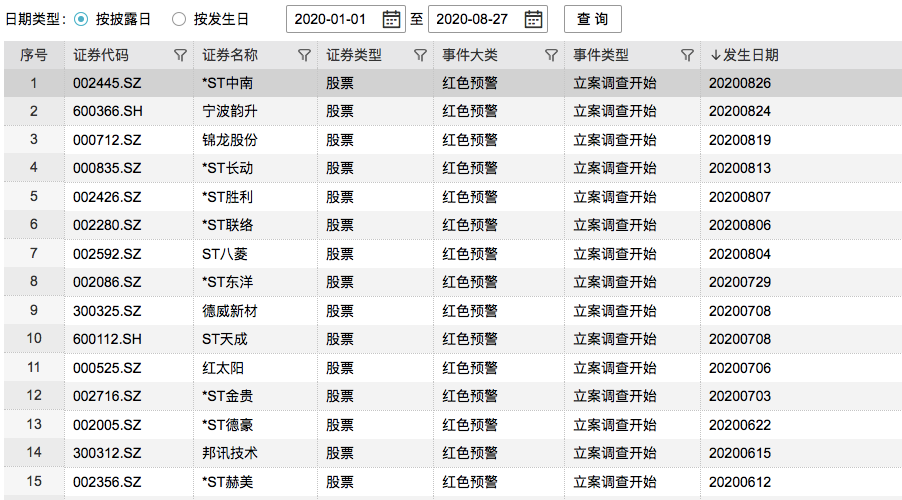The height and width of the screenshot is (500, 902).
Task: Select stock code 002716.SZ
Action: [x=107, y=396]
